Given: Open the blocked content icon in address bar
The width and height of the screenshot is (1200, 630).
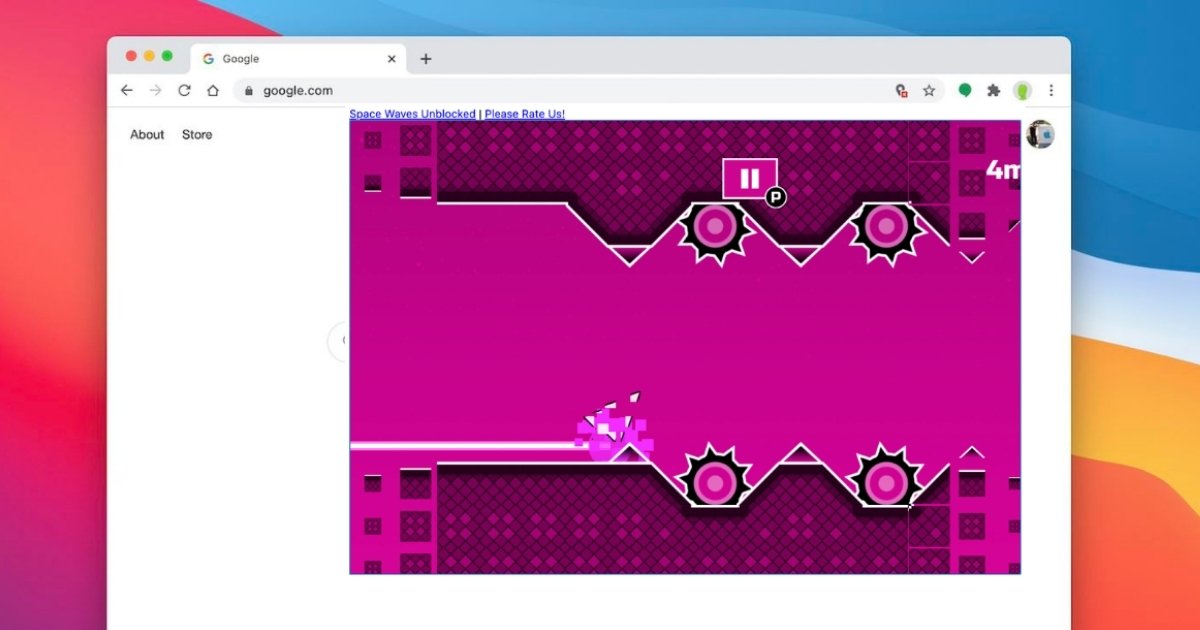Looking at the screenshot, I should [x=902, y=90].
